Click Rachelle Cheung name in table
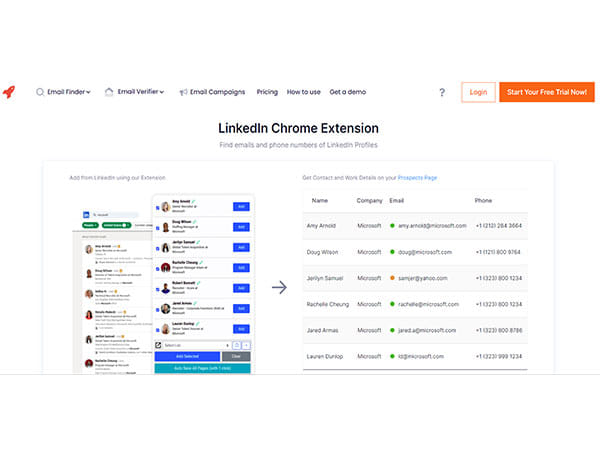 click(x=328, y=304)
